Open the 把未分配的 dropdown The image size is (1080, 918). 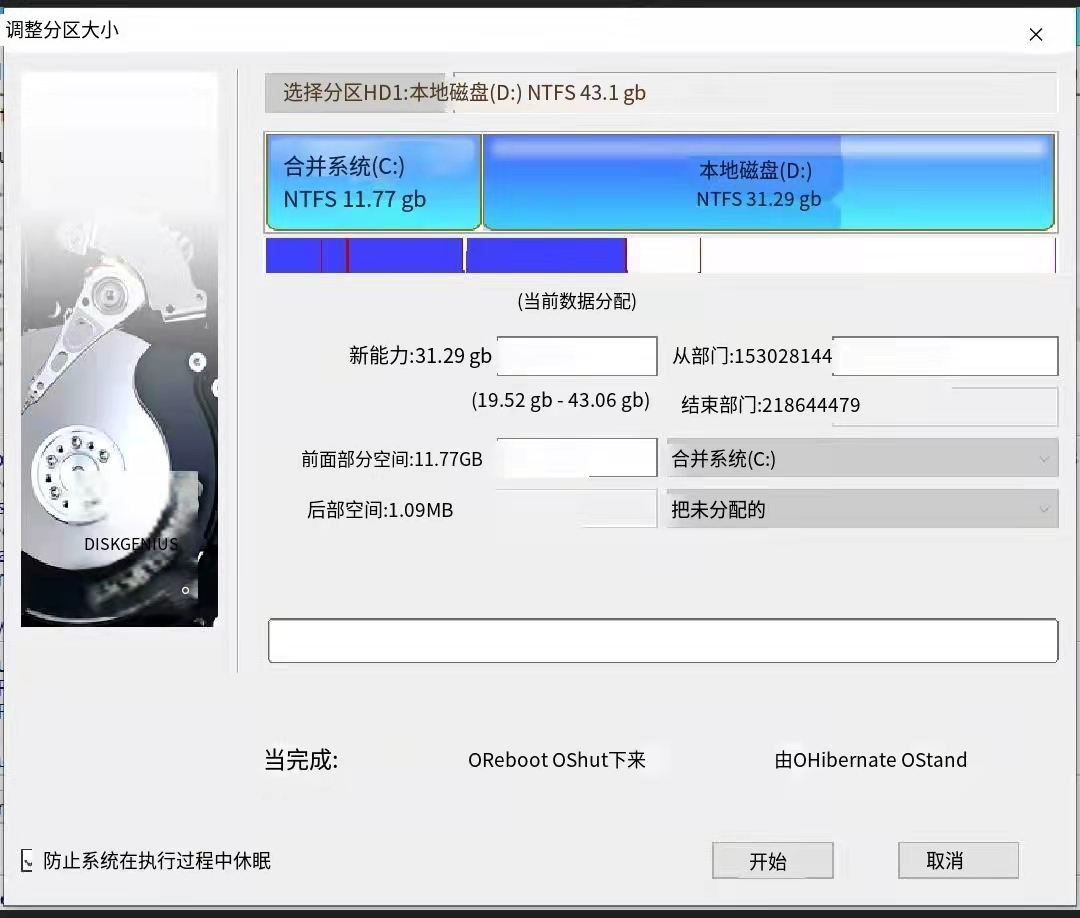862,509
